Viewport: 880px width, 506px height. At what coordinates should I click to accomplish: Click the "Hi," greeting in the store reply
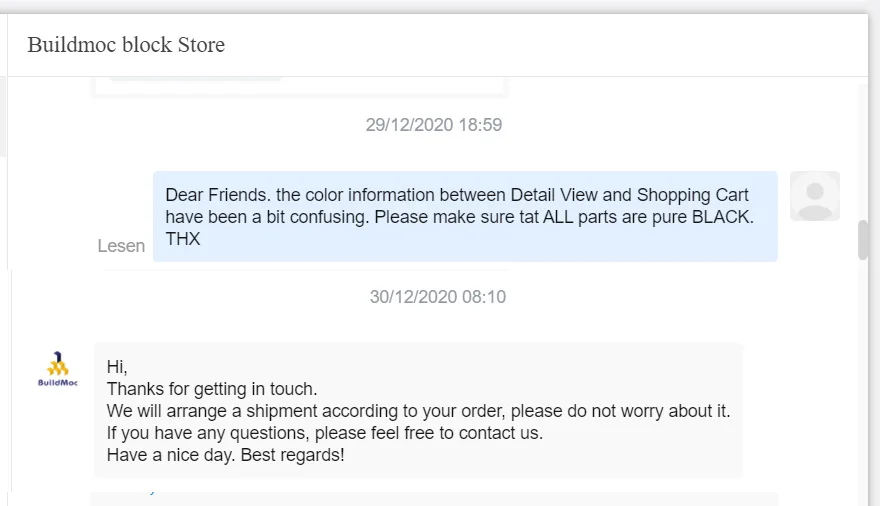117,367
